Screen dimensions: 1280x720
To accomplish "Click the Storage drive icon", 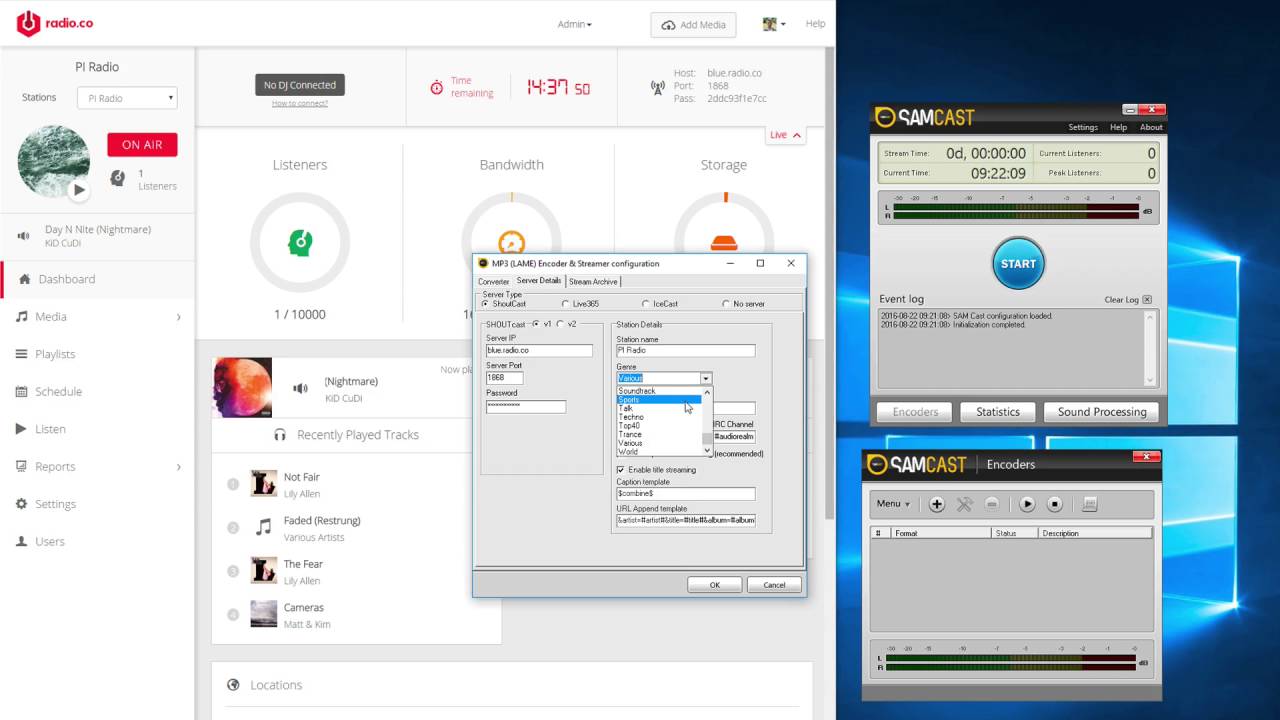I will [x=723, y=242].
